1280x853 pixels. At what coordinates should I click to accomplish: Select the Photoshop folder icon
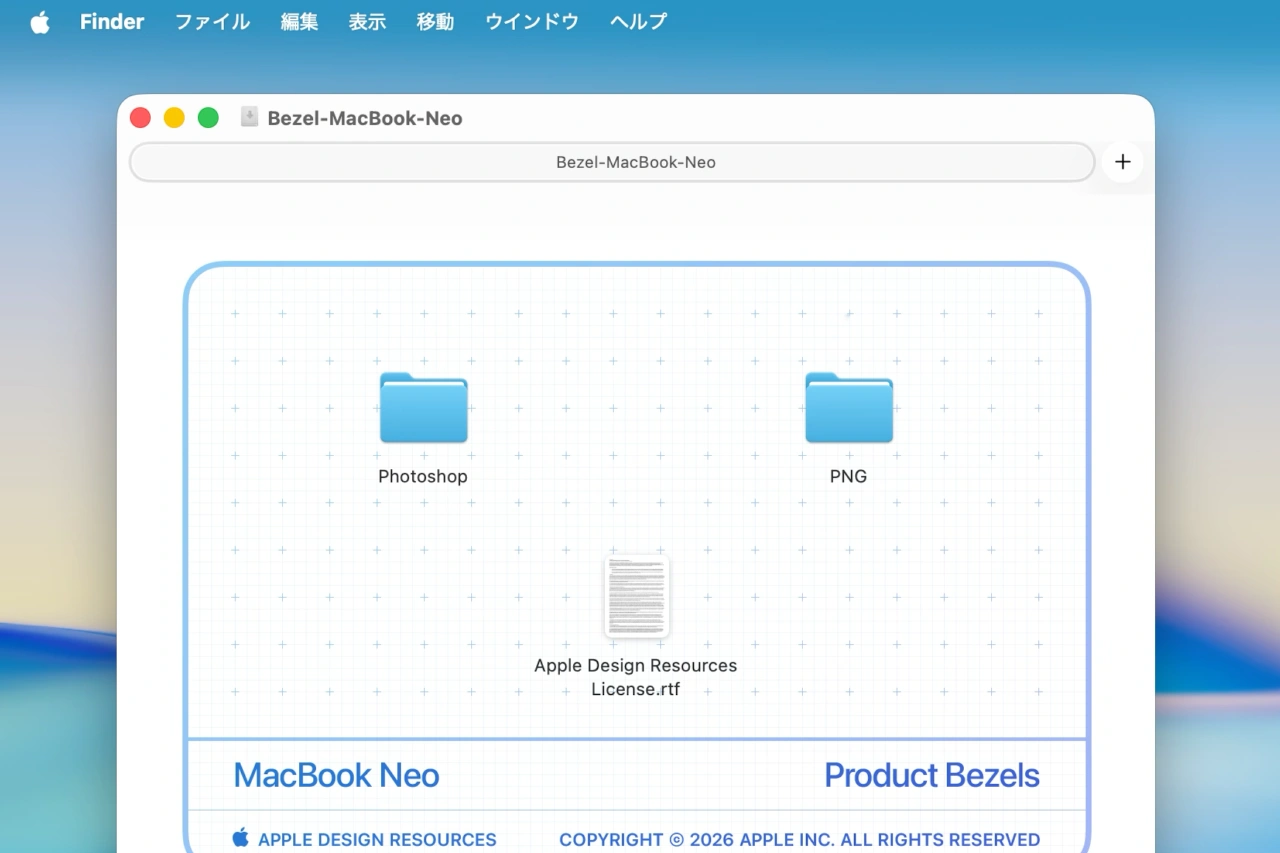[x=422, y=408]
